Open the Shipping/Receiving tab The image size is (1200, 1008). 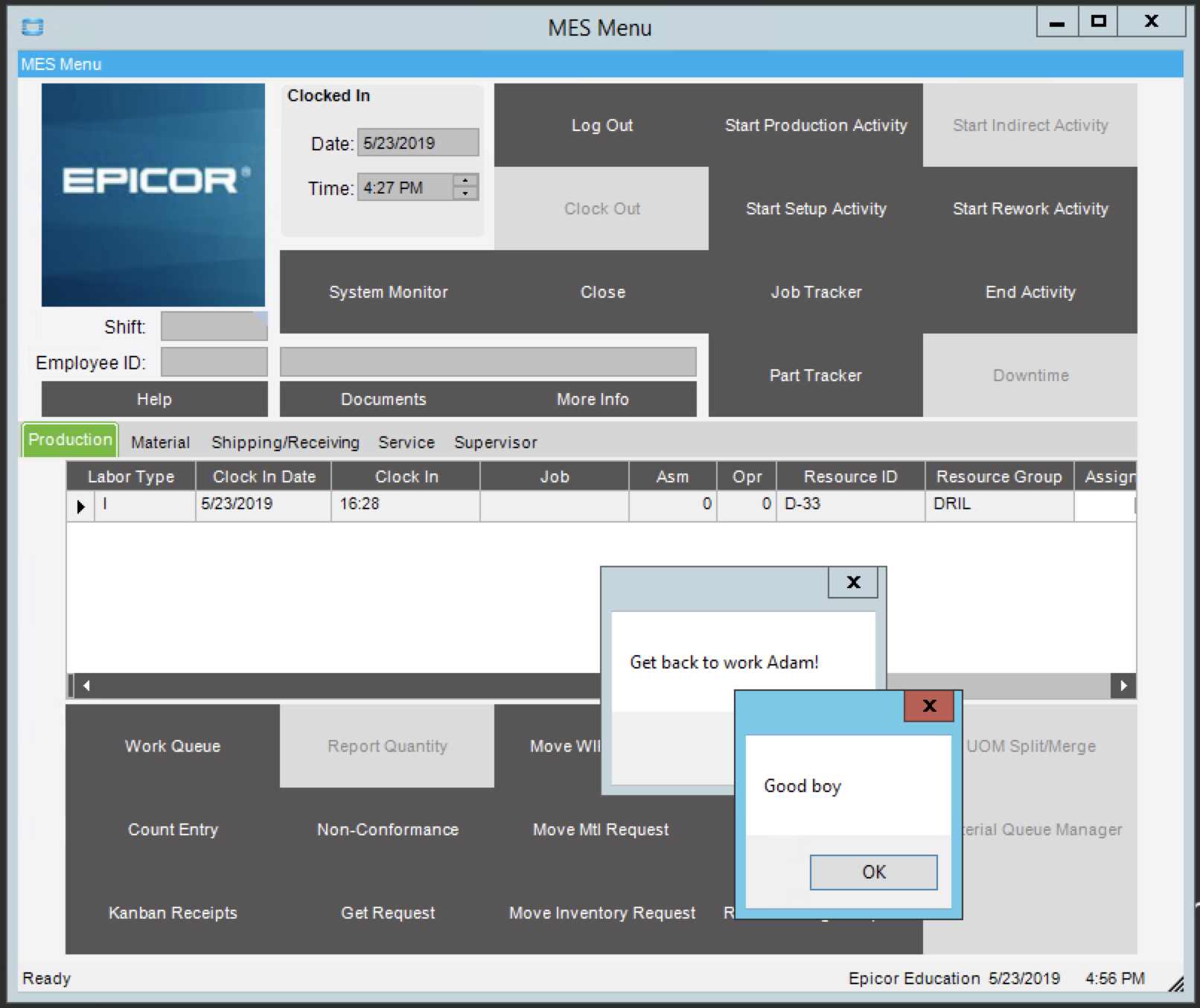[285, 442]
